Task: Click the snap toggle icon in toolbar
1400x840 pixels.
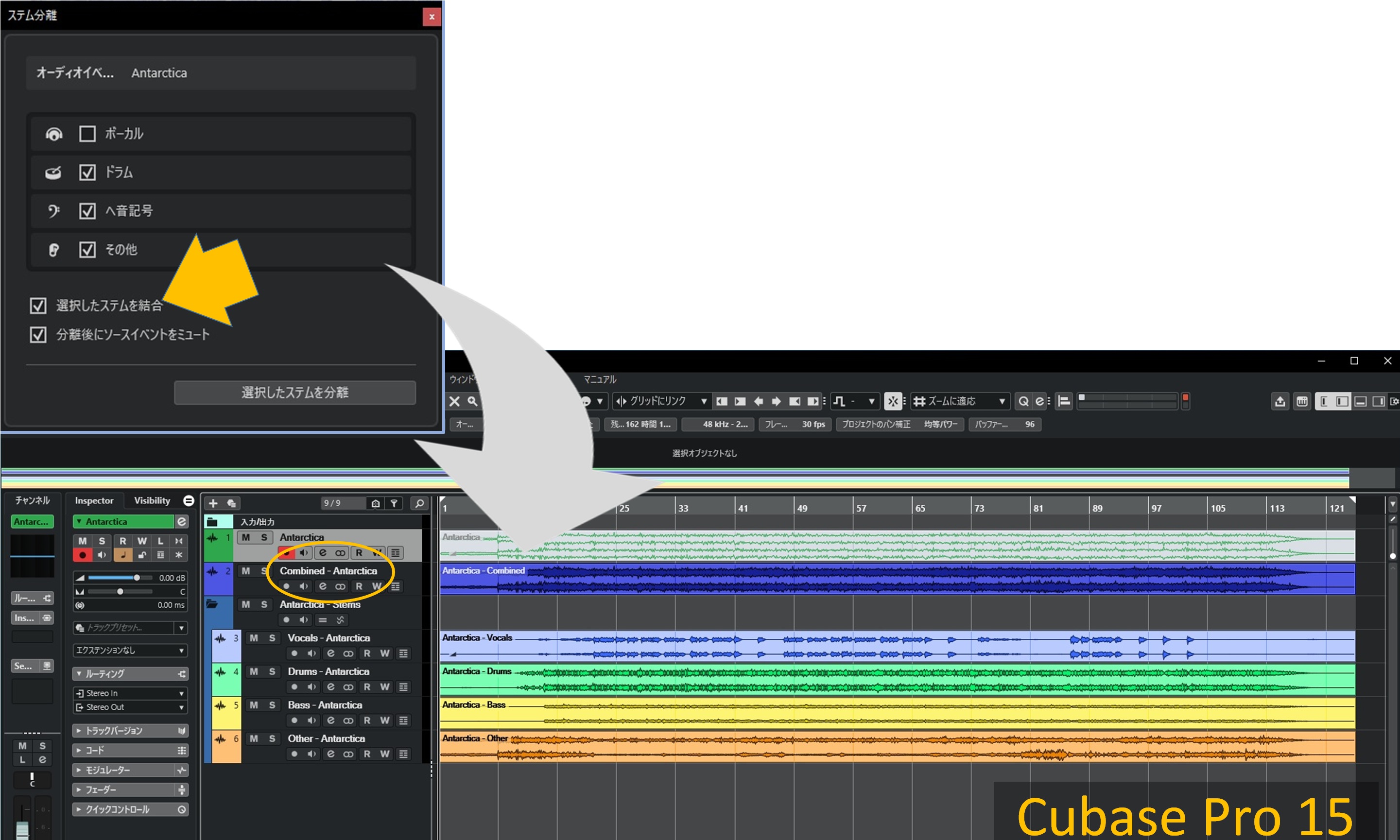Action: pos(893,401)
